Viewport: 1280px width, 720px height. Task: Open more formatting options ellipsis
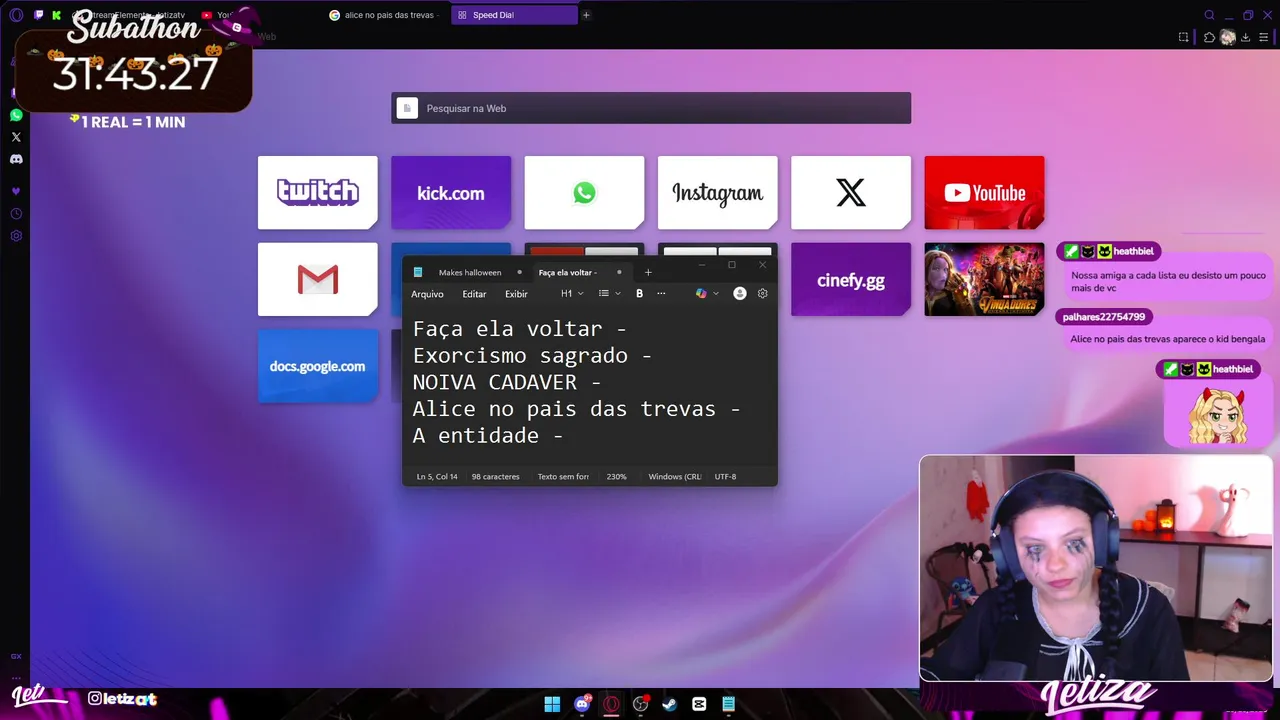tap(661, 294)
